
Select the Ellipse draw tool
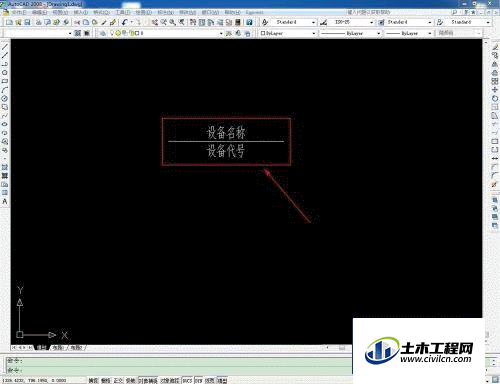pos(5,124)
